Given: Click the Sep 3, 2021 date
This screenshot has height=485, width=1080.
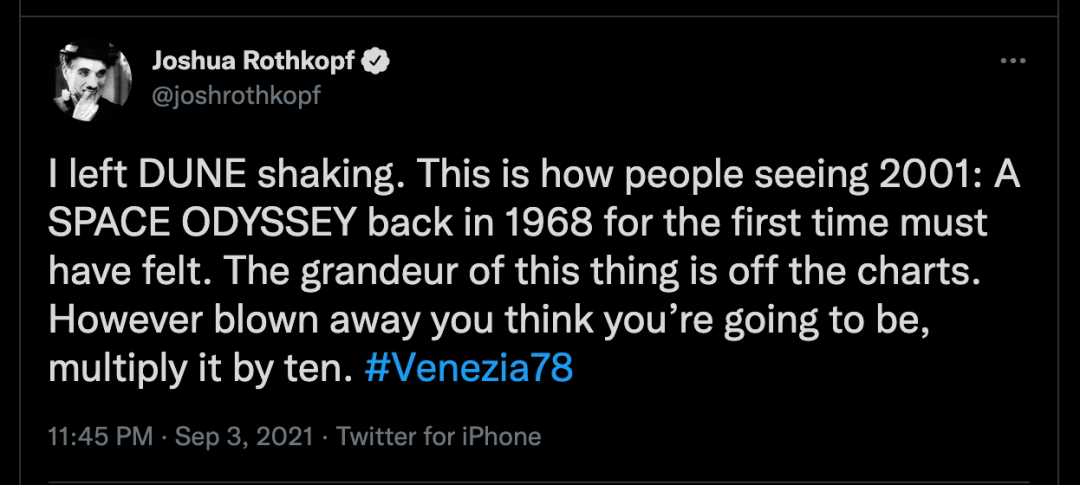Looking at the screenshot, I should coord(244,437).
